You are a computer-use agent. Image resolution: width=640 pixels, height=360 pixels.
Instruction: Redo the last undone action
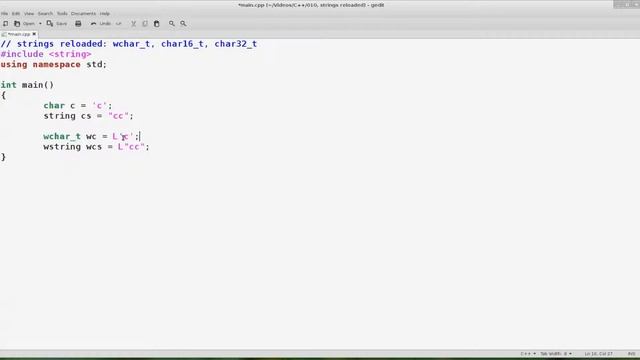(119, 24)
